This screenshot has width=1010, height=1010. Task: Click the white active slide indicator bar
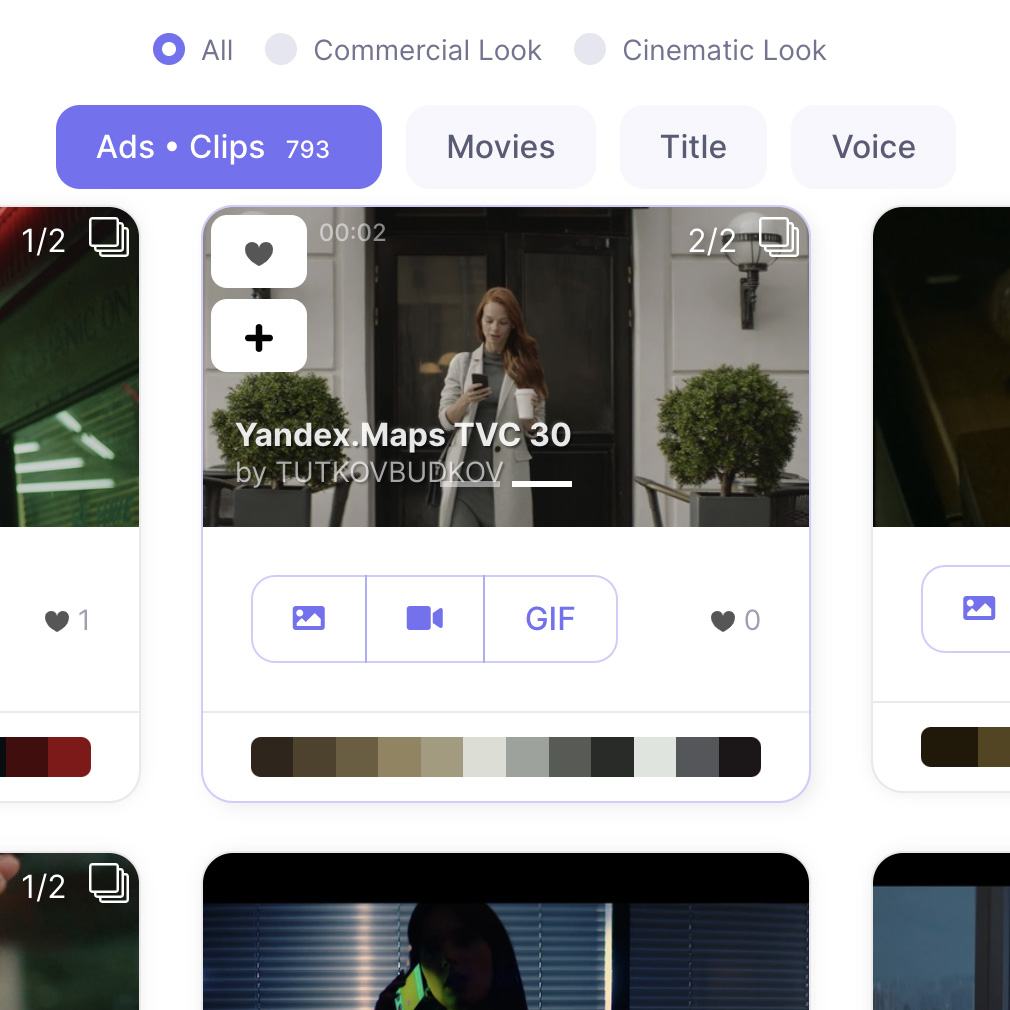tap(542, 484)
